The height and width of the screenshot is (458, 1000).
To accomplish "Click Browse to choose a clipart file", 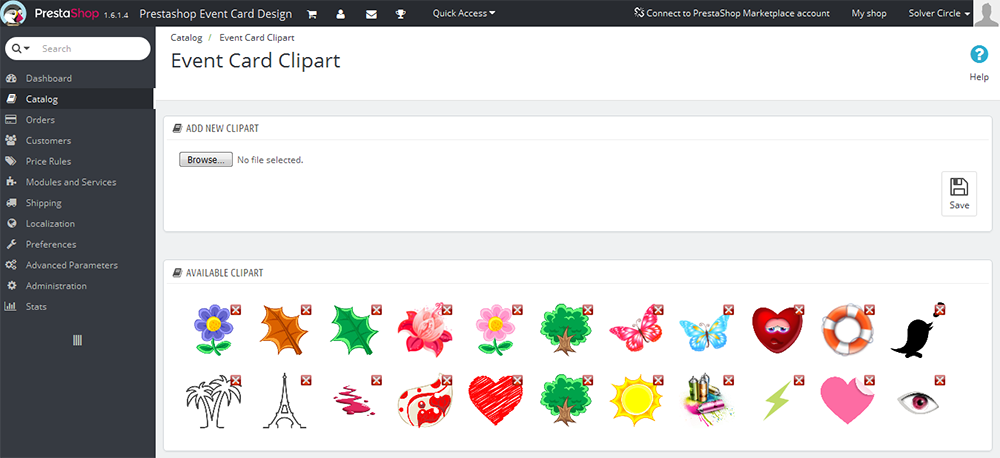I will click(x=205, y=159).
